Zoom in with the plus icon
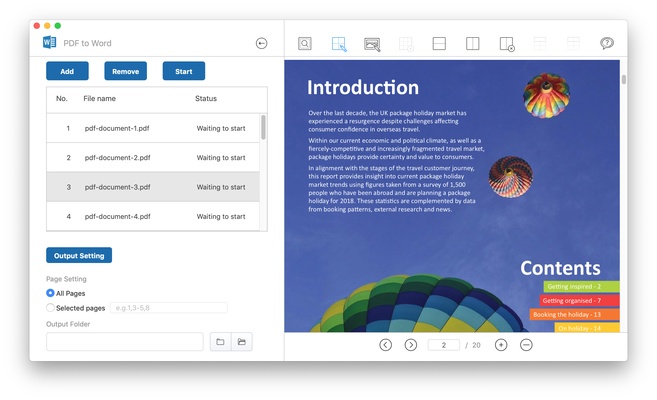 [x=501, y=345]
